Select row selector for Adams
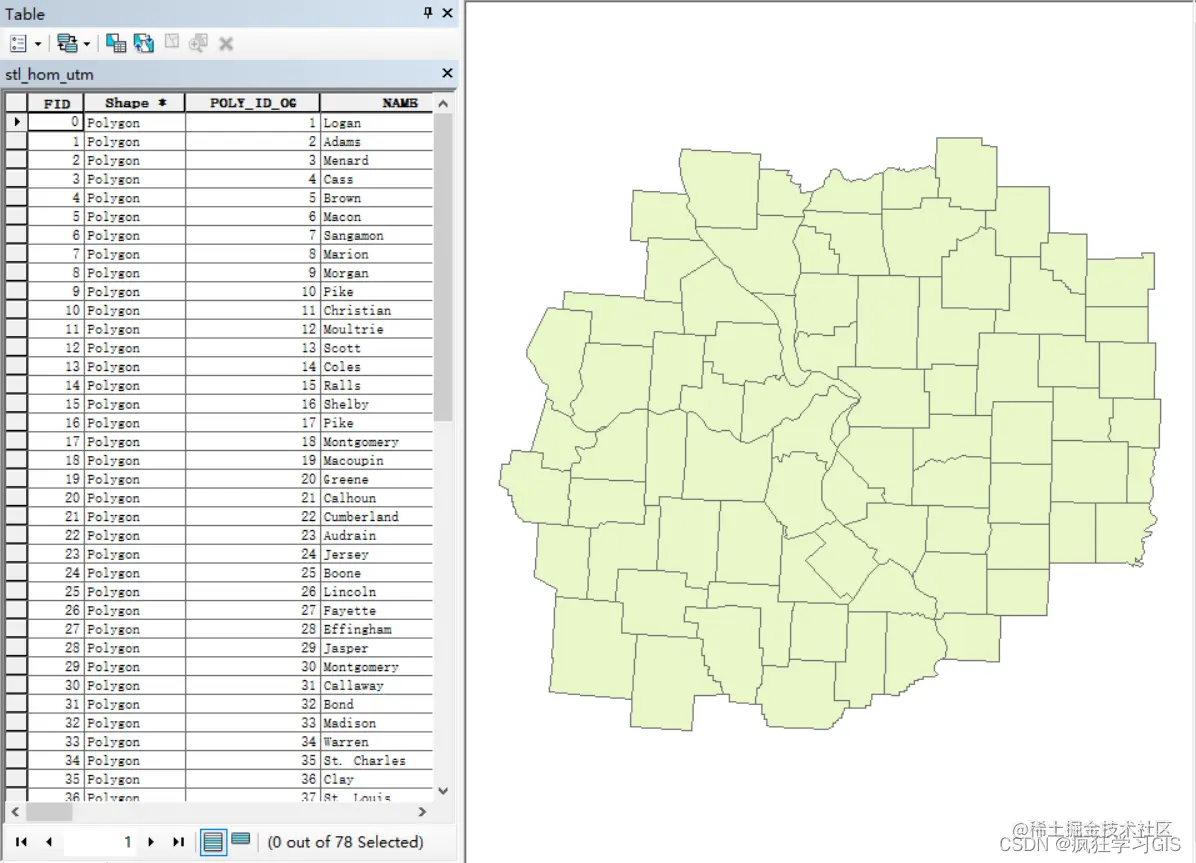 pos(16,141)
